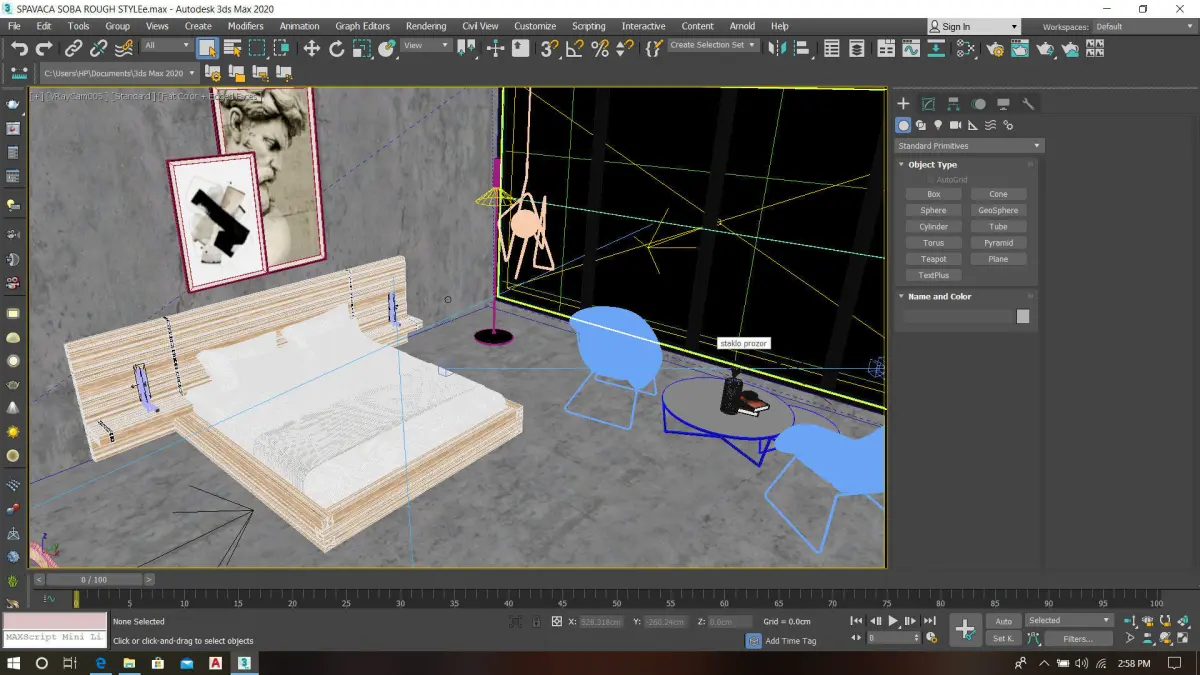Open the Scripting menu

(x=589, y=26)
